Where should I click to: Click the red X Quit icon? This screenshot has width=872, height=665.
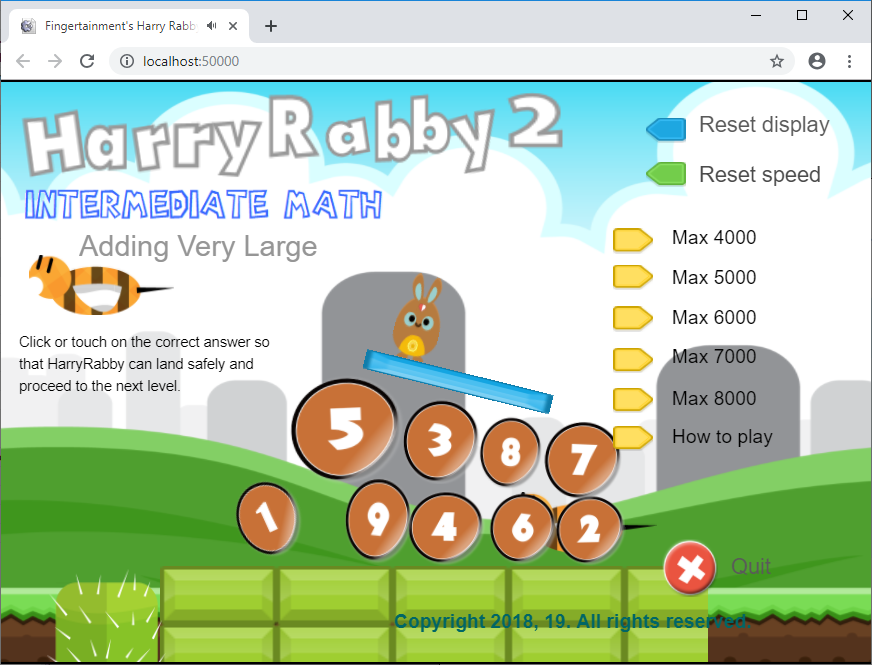689,567
